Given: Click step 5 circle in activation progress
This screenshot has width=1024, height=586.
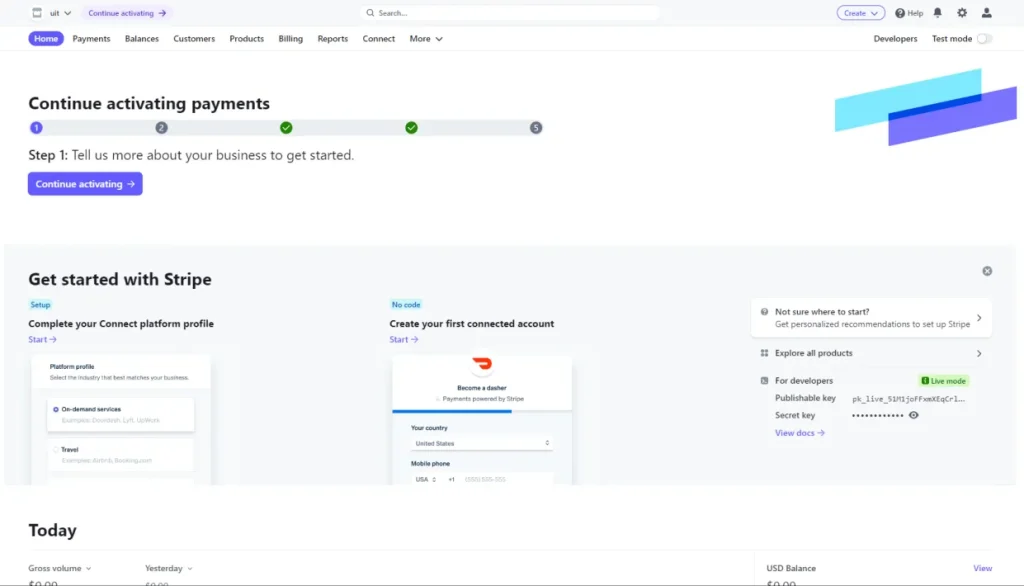Looking at the screenshot, I should pyautogui.click(x=536, y=128).
